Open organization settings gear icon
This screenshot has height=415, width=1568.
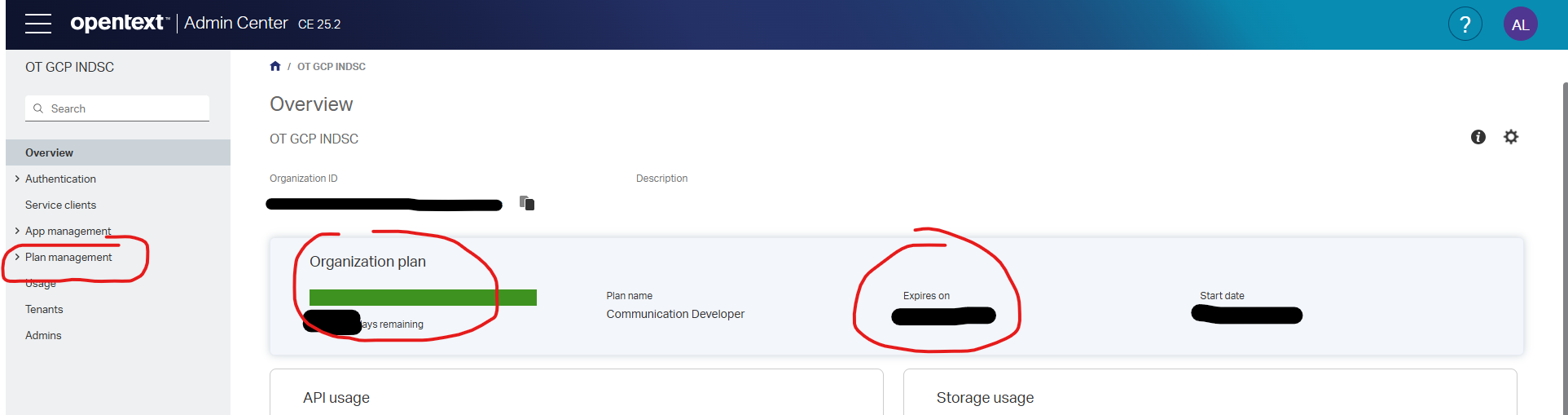click(x=1511, y=137)
